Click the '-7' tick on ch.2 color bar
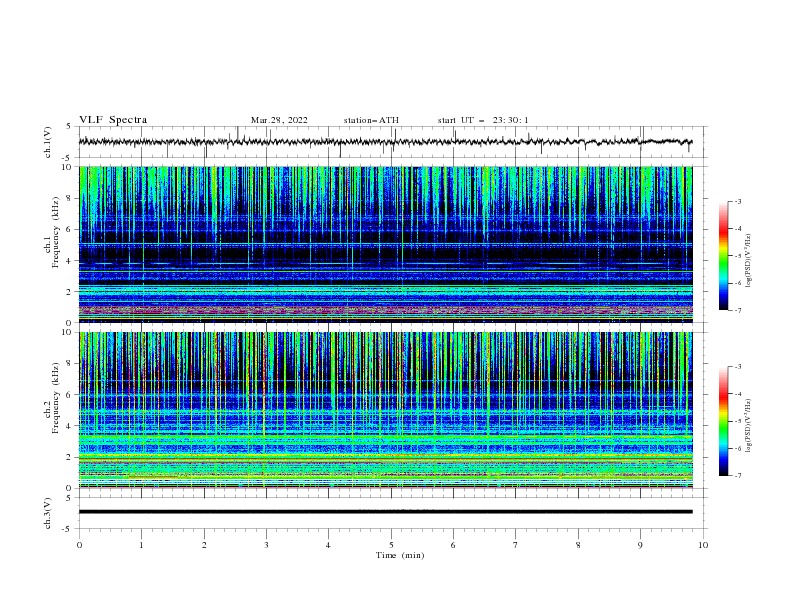The height and width of the screenshot is (612, 792). [738, 476]
